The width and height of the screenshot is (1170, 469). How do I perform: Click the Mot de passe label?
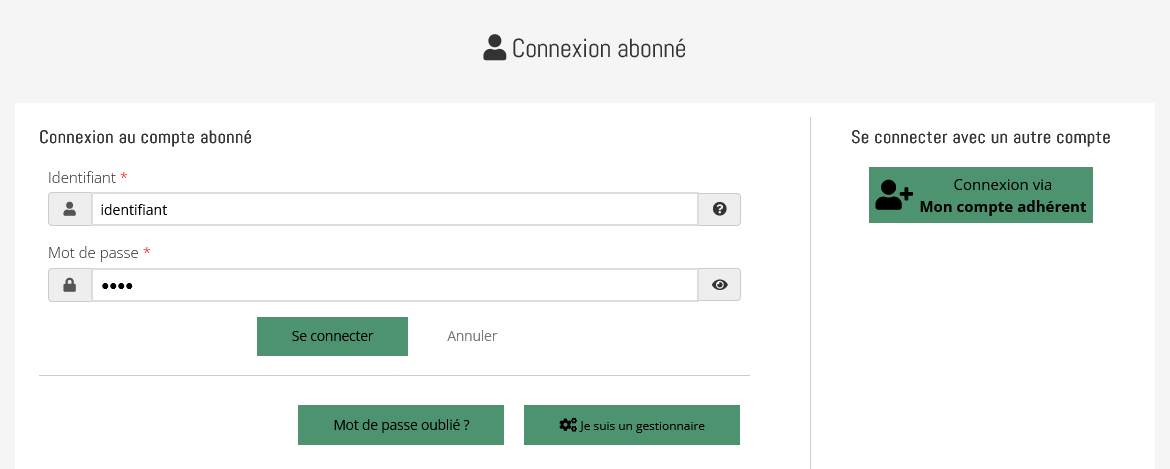point(93,253)
